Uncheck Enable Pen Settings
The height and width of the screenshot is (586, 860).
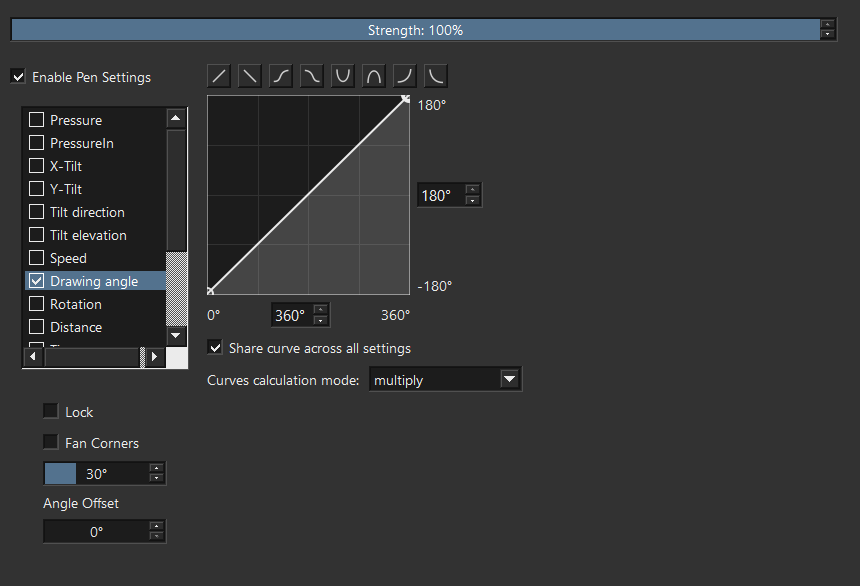pyautogui.click(x=18, y=77)
